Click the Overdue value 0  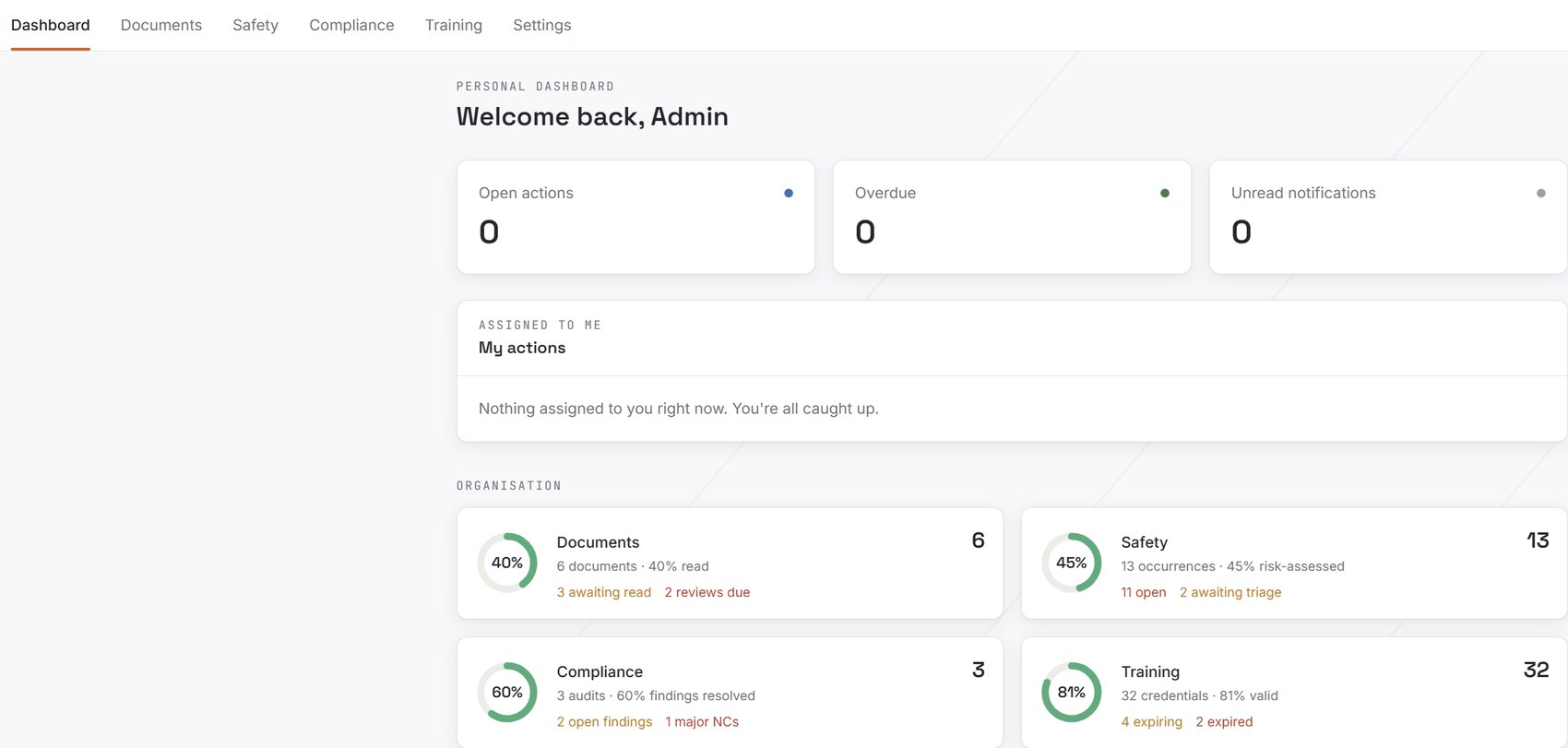pos(865,232)
